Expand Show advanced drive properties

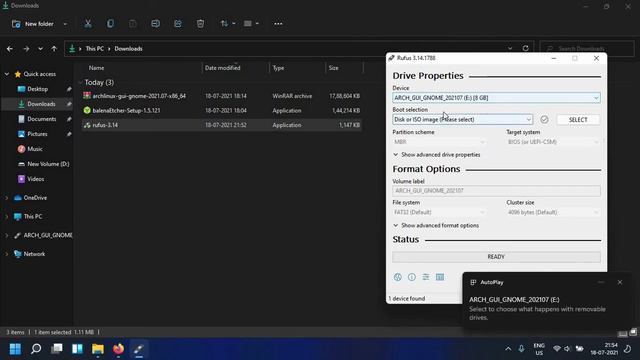436,155
